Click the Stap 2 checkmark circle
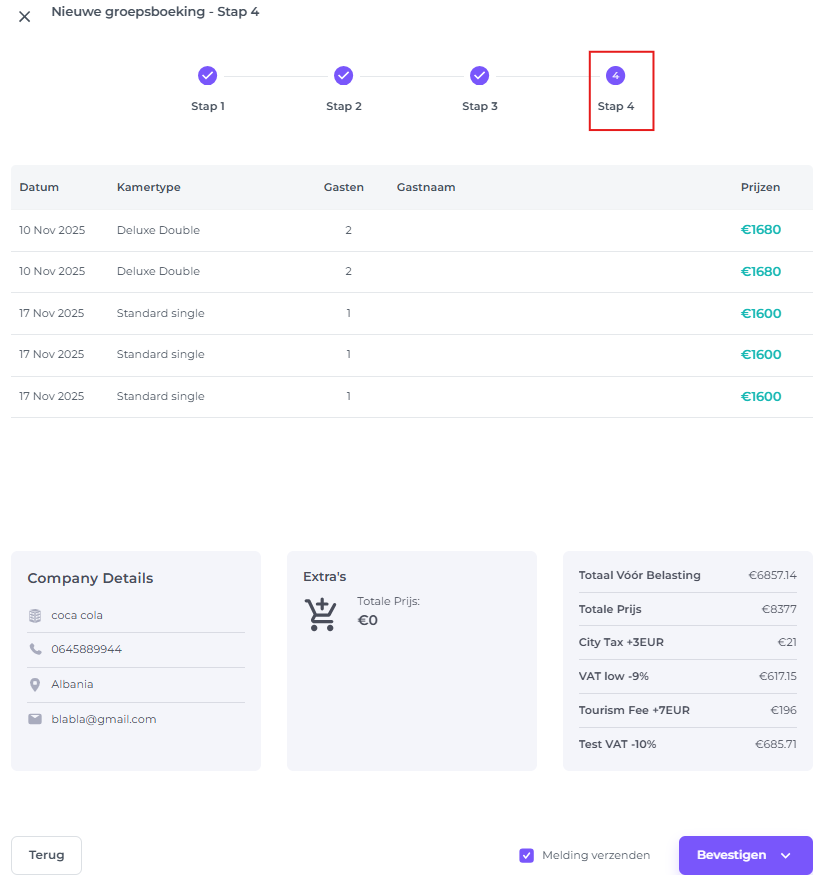This screenshot has width=816, height=881. [344, 76]
